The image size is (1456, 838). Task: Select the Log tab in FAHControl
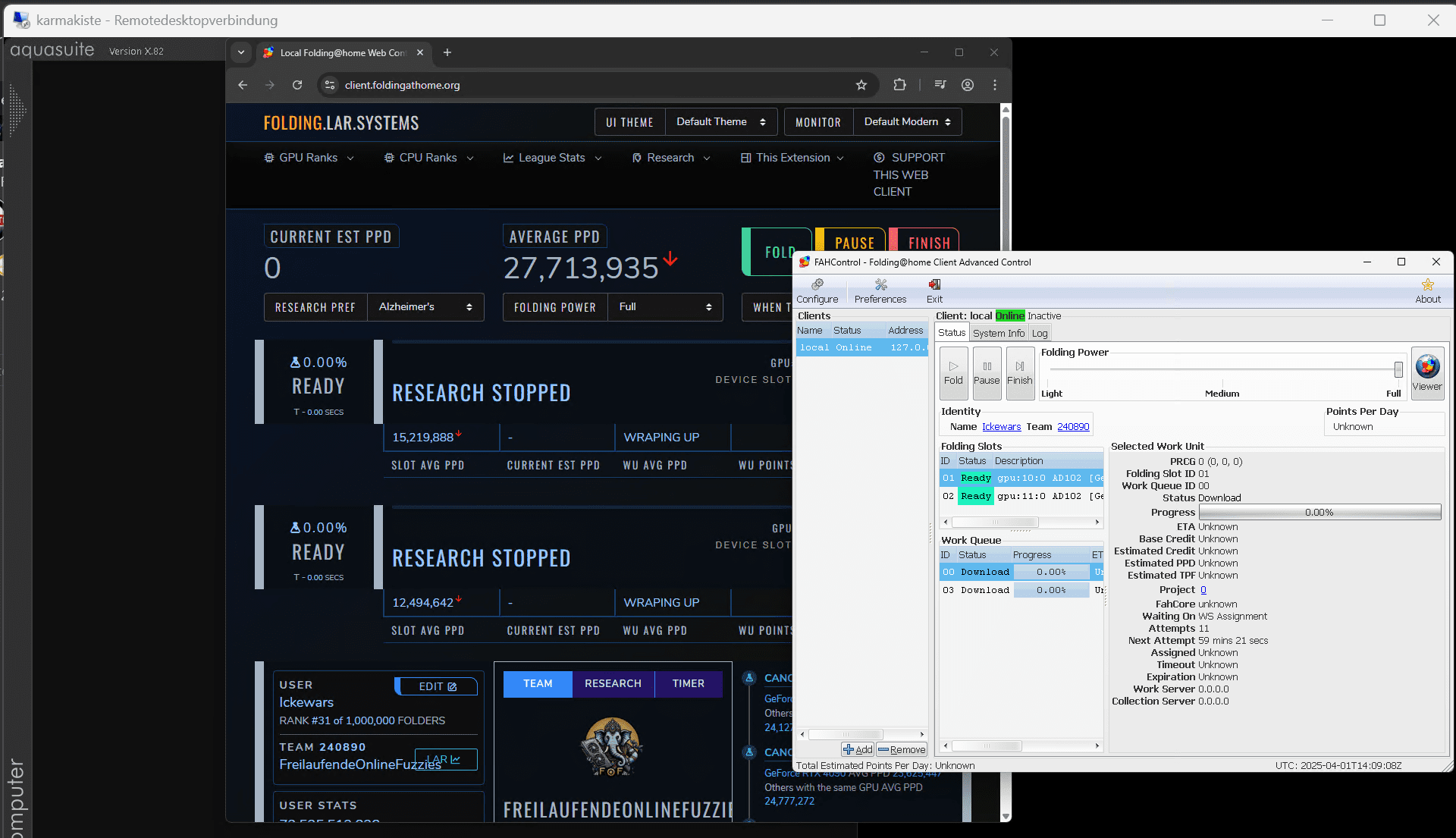click(x=1040, y=333)
